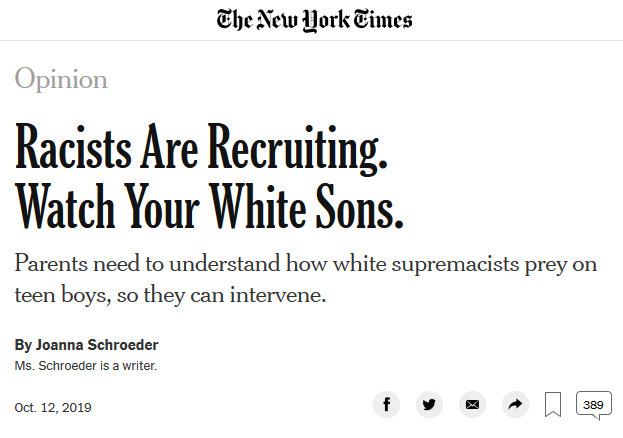Click subheading line starting "Parents need to understand"
Viewport: 623px width, 438px height.
click(x=306, y=266)
